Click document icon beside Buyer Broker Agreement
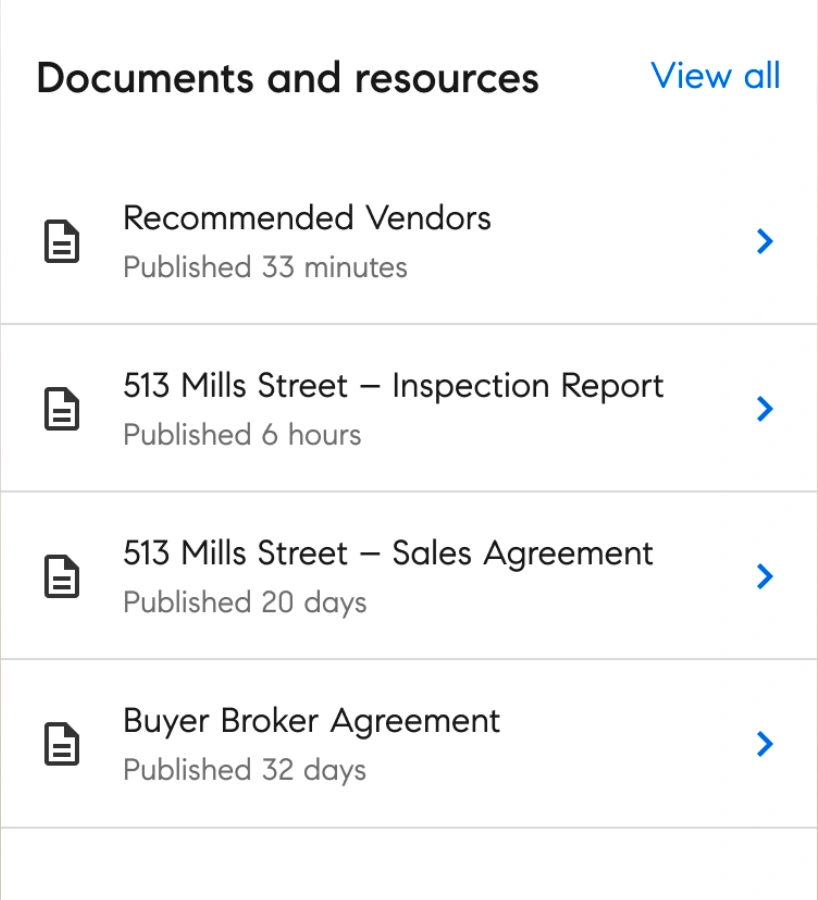 (x=62, y=745)
